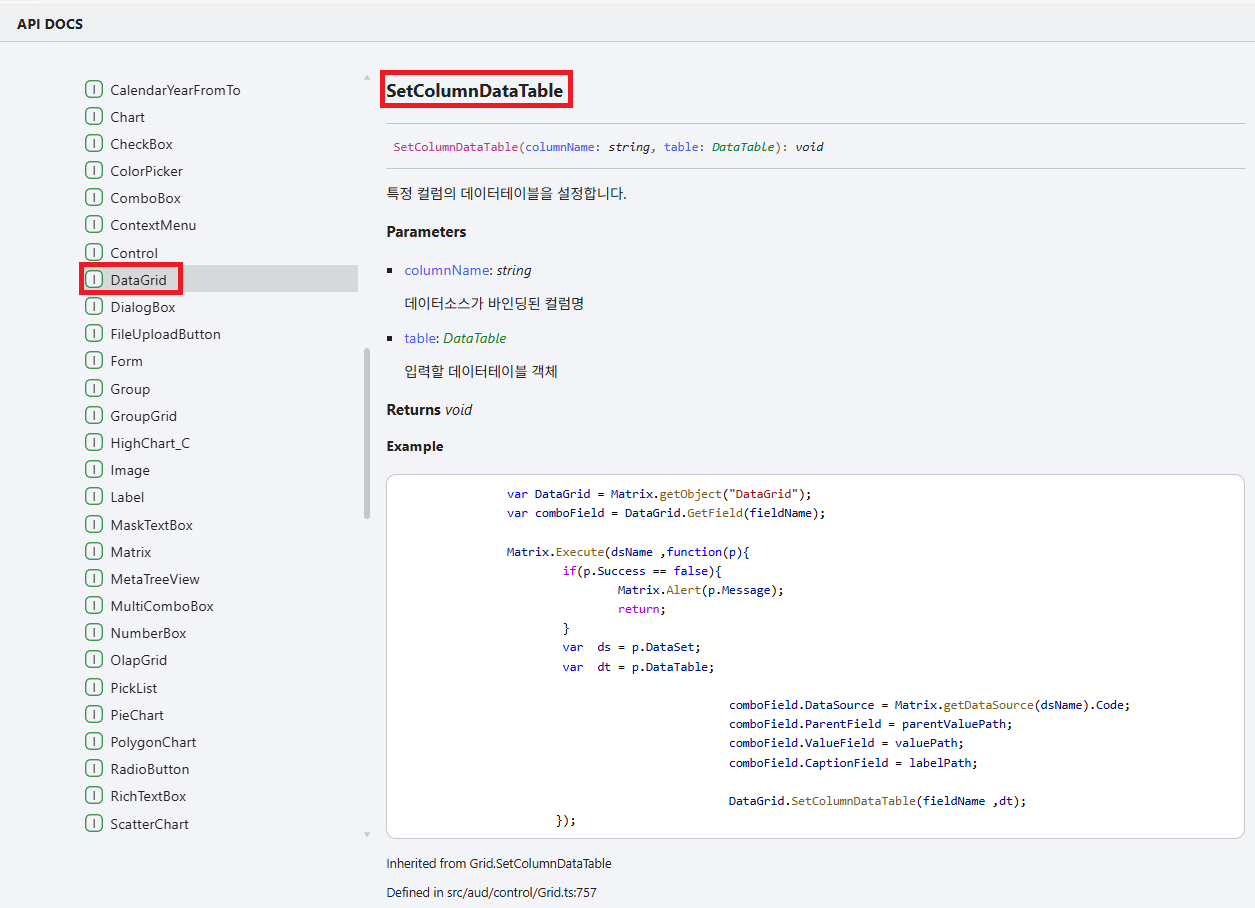1255x908 pixels.
Task: Click the icon next to FileUploadButton
Action: (x=94, y=334)
